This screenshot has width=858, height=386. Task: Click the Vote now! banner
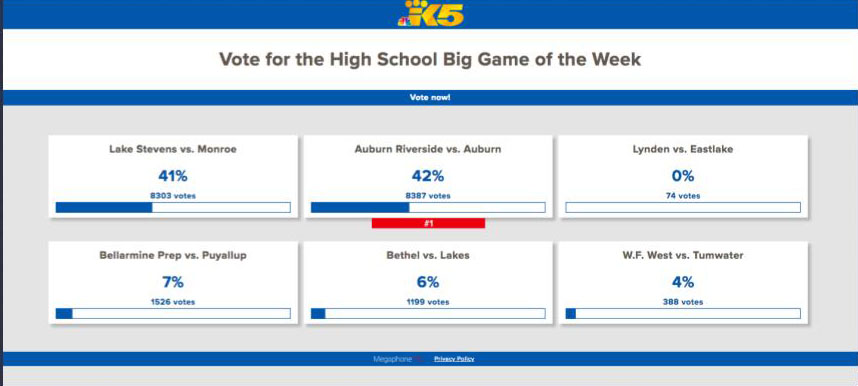point(430,97)
